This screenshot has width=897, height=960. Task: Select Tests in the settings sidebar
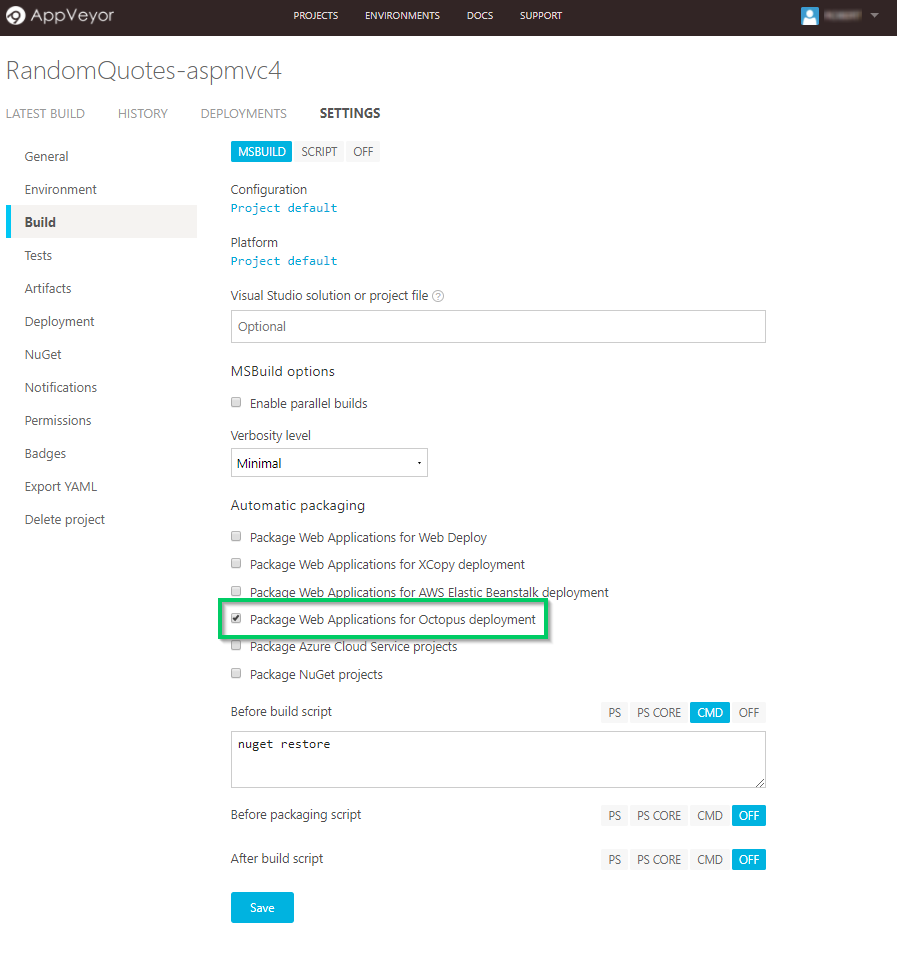38,255
